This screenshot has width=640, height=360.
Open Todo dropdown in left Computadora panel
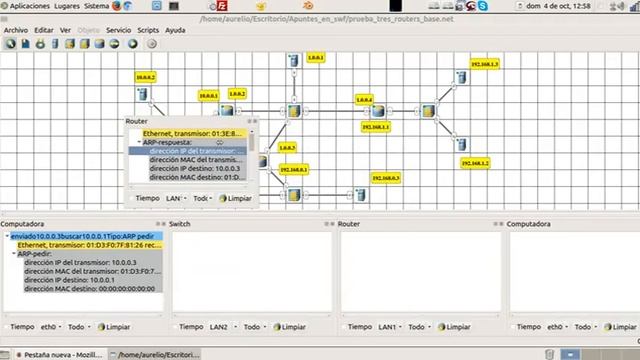point(80,327)
